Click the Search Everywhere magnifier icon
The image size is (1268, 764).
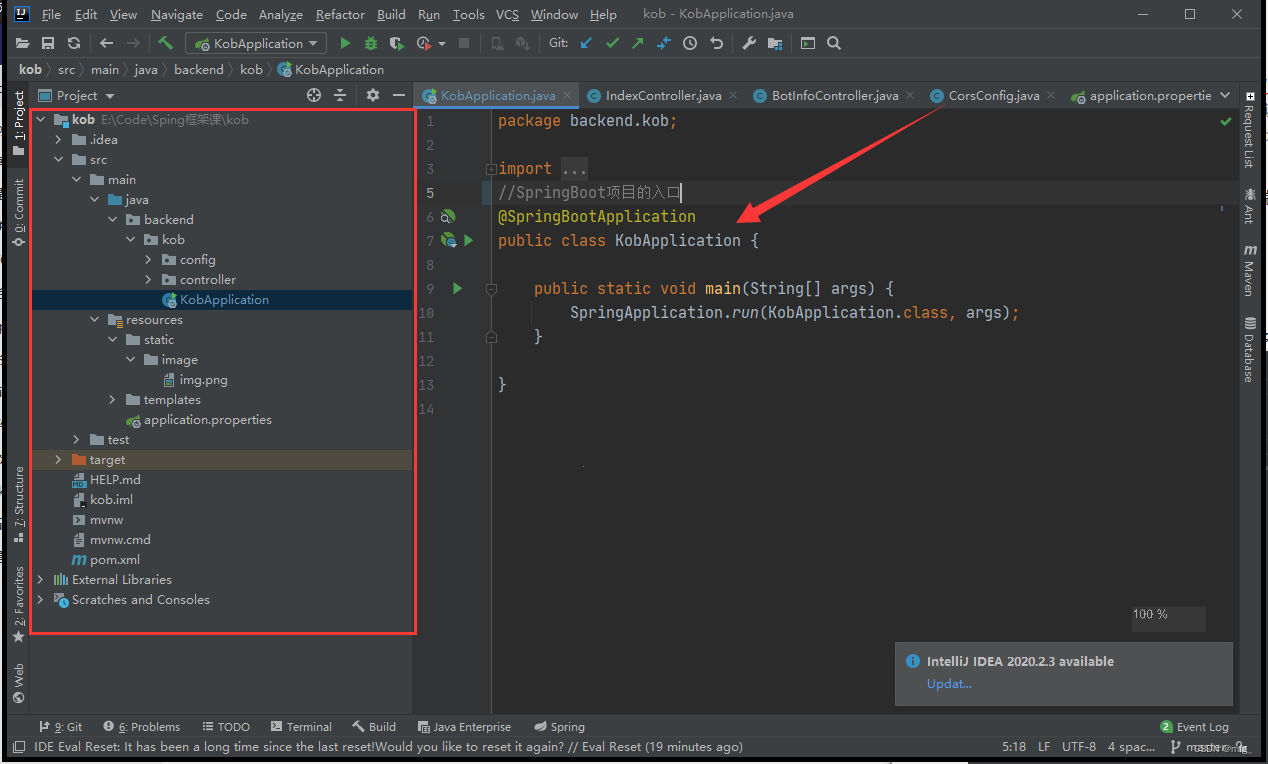pyautogui.click(x=834, y=43)
